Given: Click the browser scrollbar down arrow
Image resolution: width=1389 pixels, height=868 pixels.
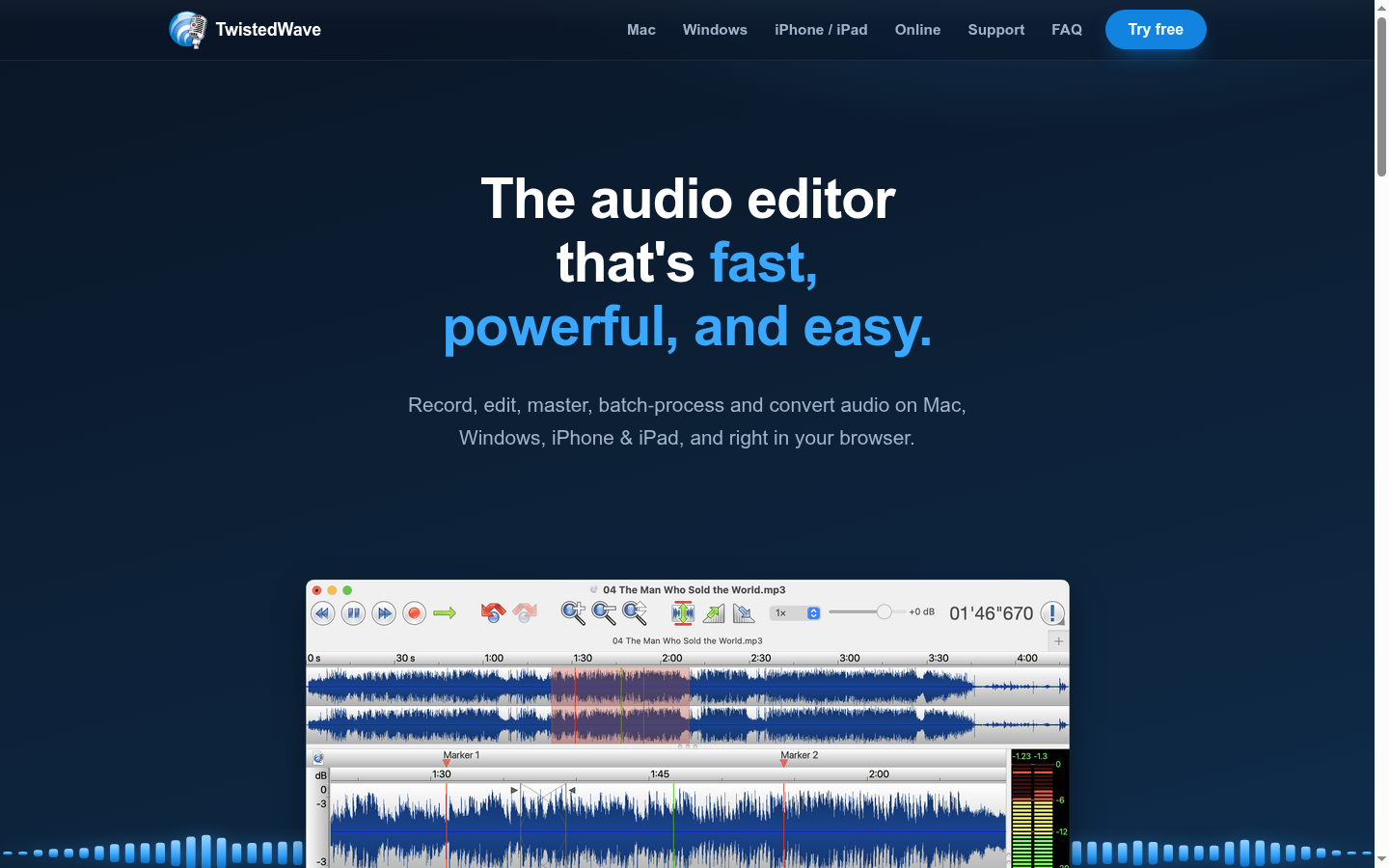Looking at the screenshot, I should (x=1381, y=859).
